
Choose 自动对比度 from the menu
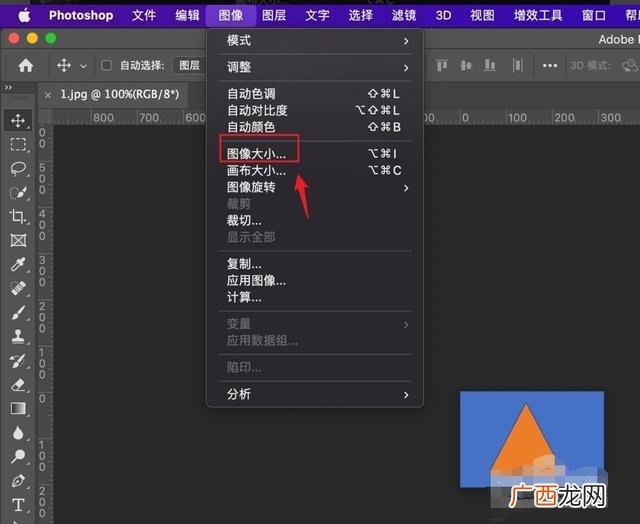(315, 110)
